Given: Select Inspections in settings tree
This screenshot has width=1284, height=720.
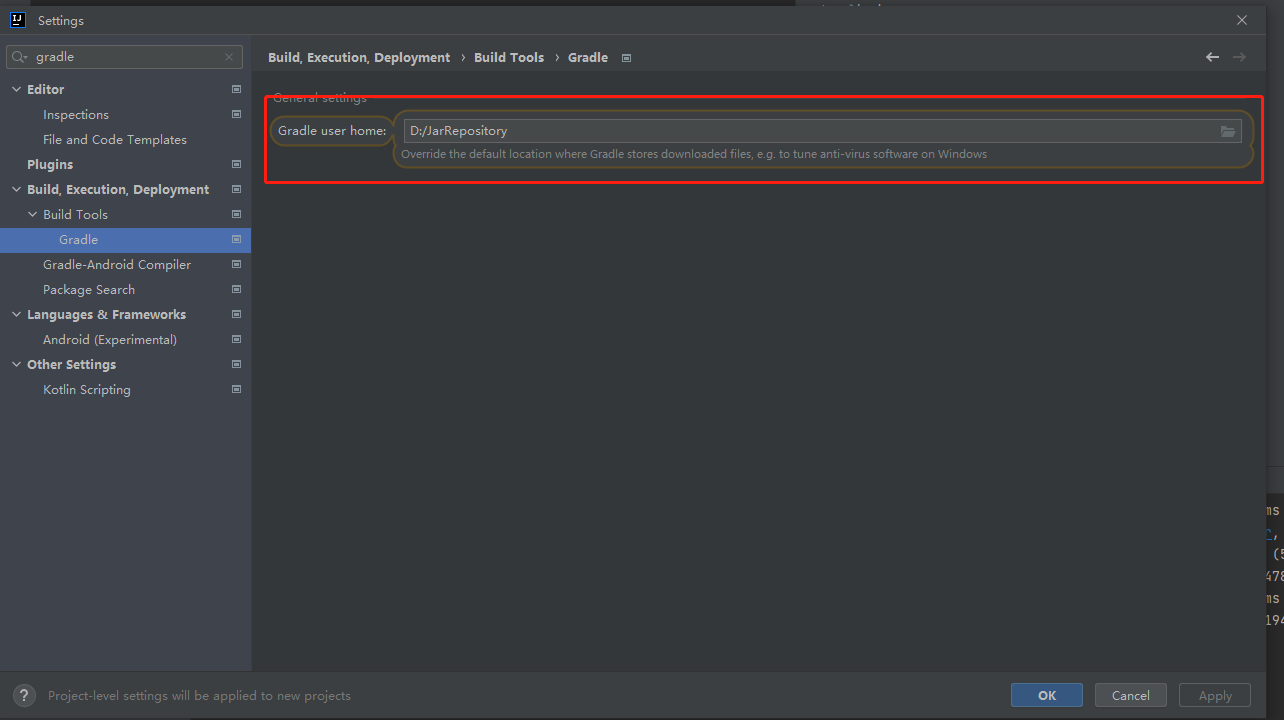Looking at the screenshot, I should coord(76,114).
